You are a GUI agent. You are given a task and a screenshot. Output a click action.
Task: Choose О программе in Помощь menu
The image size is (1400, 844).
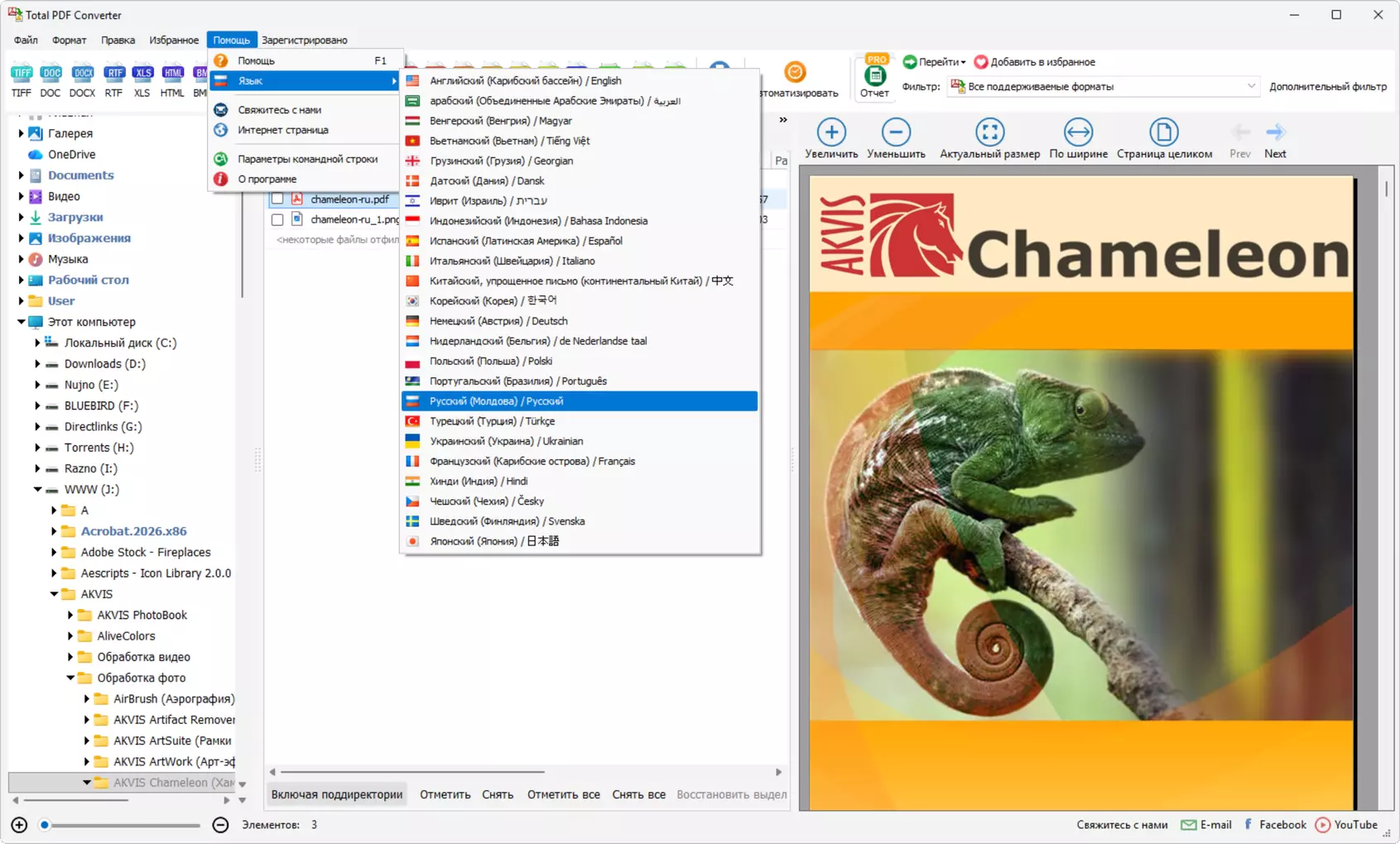pos(305,179)
